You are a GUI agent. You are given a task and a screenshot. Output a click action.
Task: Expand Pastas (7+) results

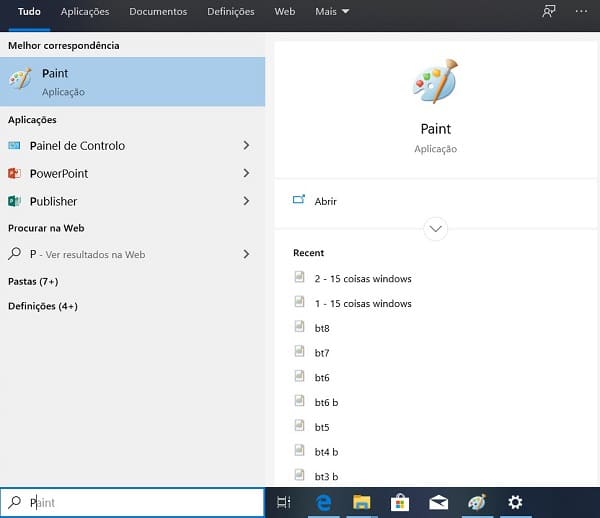(x=33, y=282)
